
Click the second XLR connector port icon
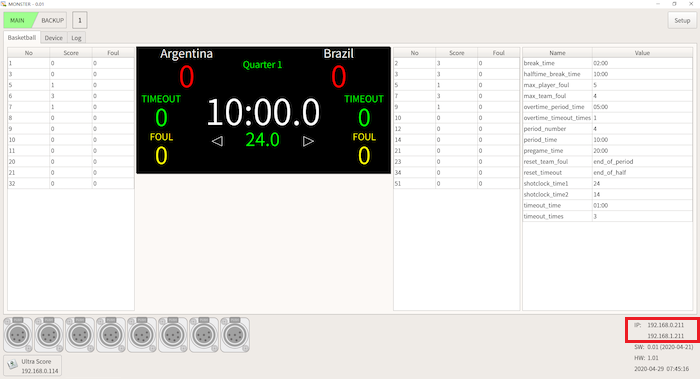[x=49, y=334]
